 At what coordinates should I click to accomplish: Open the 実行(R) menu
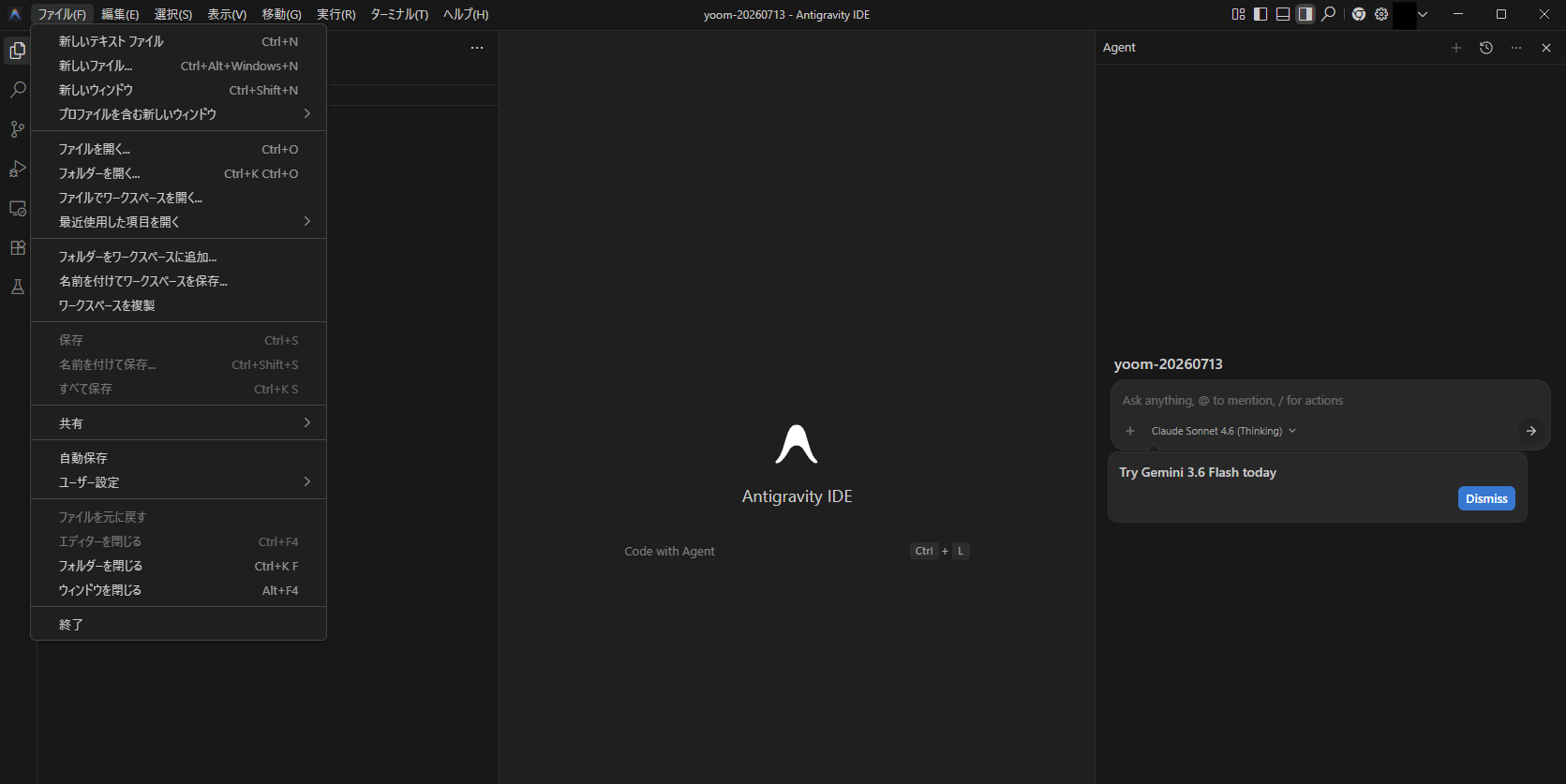tap(336, 14)
